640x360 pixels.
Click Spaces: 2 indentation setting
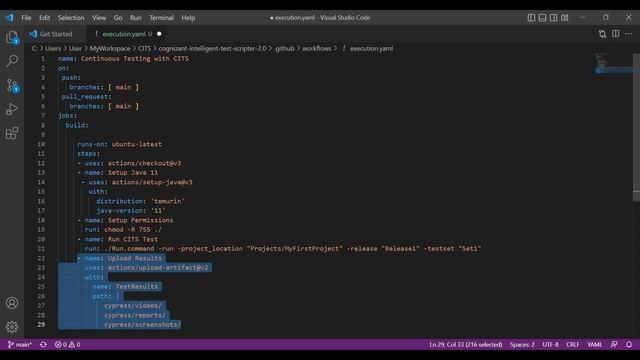(x=522, y=345)
